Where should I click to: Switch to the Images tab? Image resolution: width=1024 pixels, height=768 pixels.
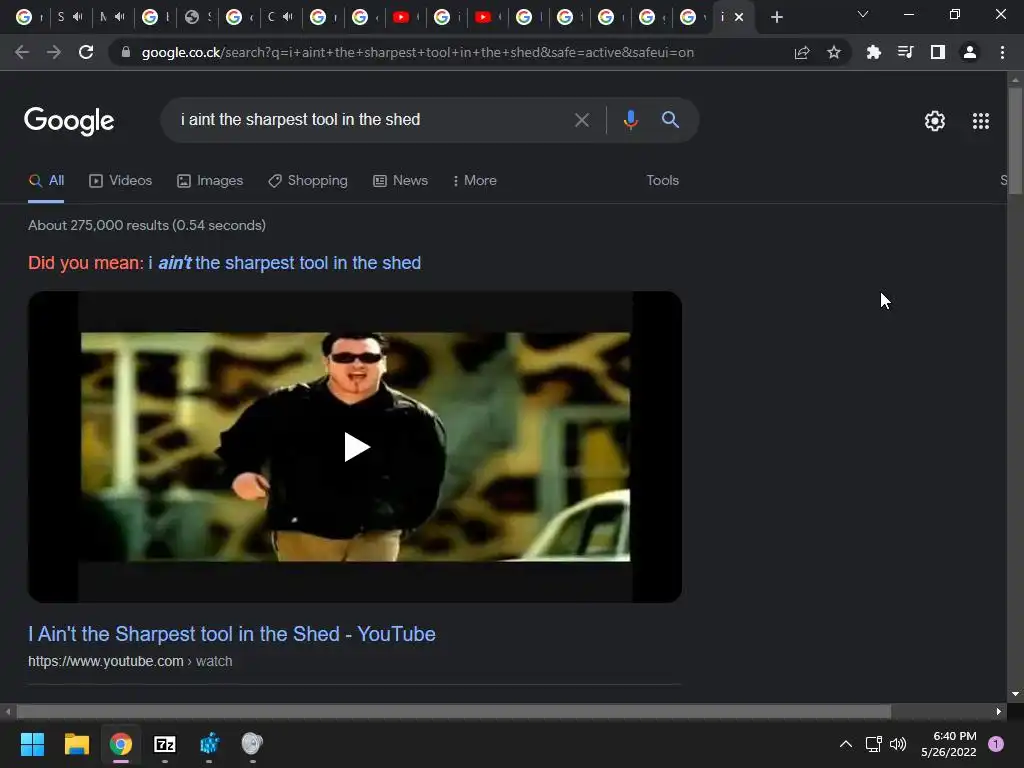[210, 181]
